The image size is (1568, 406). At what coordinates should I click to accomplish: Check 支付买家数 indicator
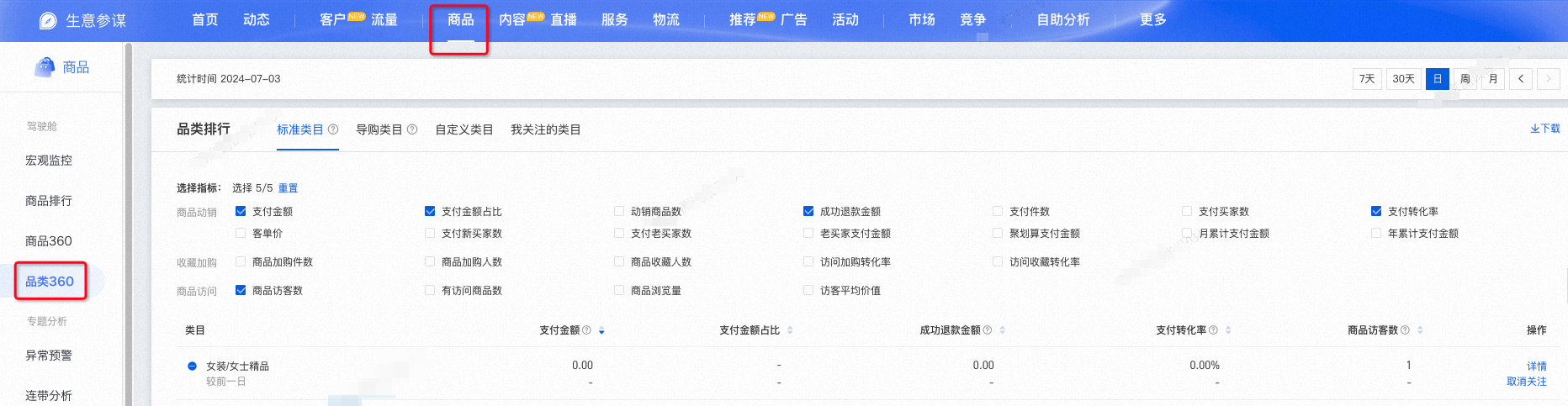pyautogui.click(x=1187, y=212)
